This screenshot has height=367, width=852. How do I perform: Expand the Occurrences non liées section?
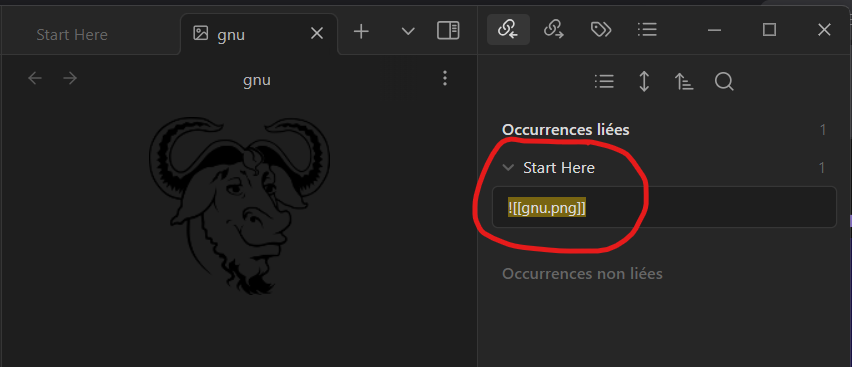point(582,273)
